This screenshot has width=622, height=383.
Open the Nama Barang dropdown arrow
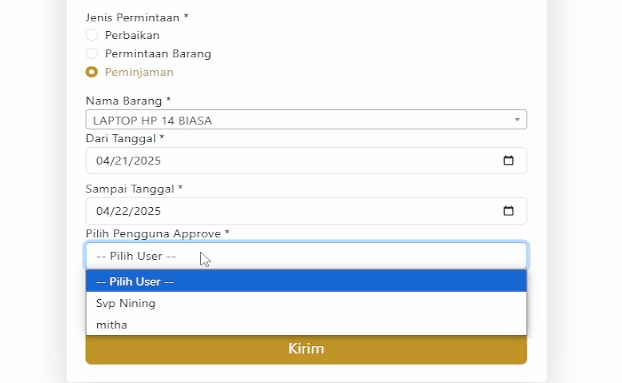517,120
